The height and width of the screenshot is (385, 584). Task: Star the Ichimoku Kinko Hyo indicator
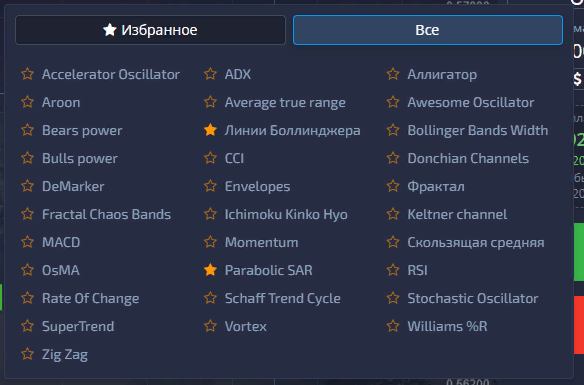[x=210, y=214]
